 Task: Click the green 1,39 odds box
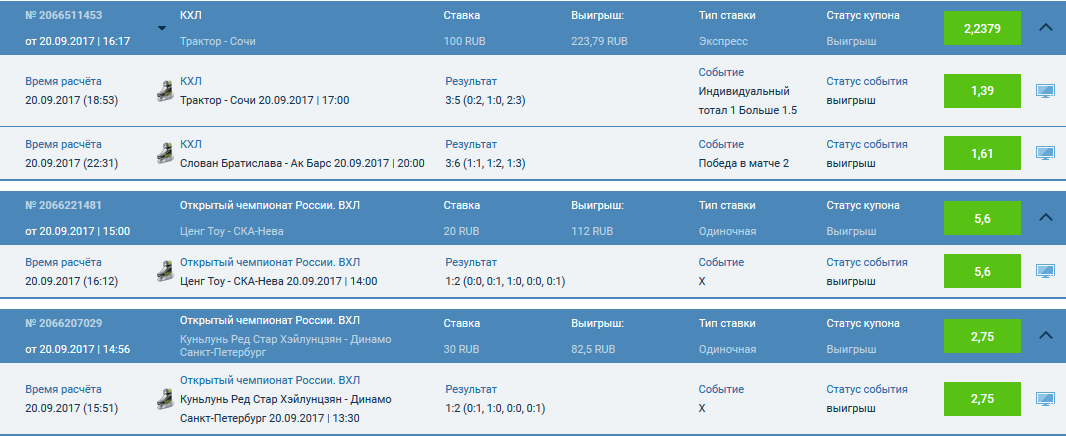coord(982,91)
